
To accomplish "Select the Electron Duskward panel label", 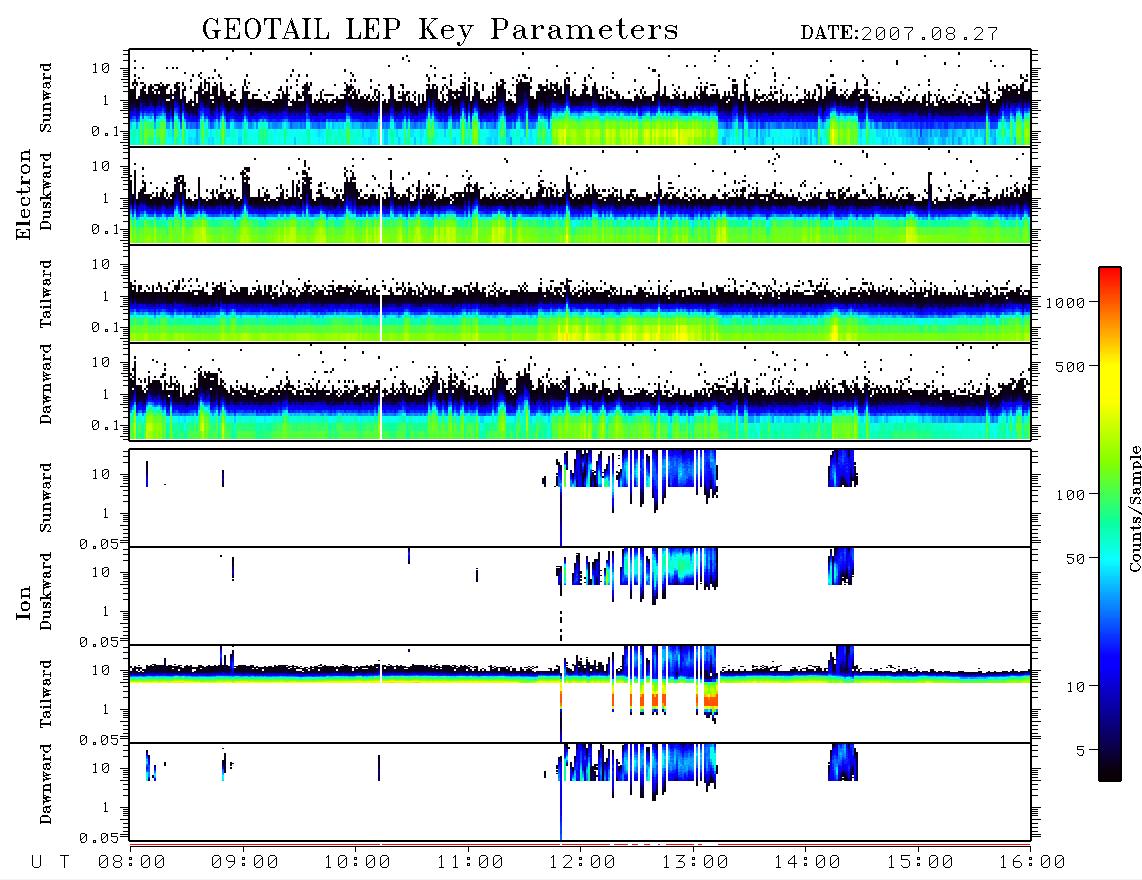I will pos(46,191).
